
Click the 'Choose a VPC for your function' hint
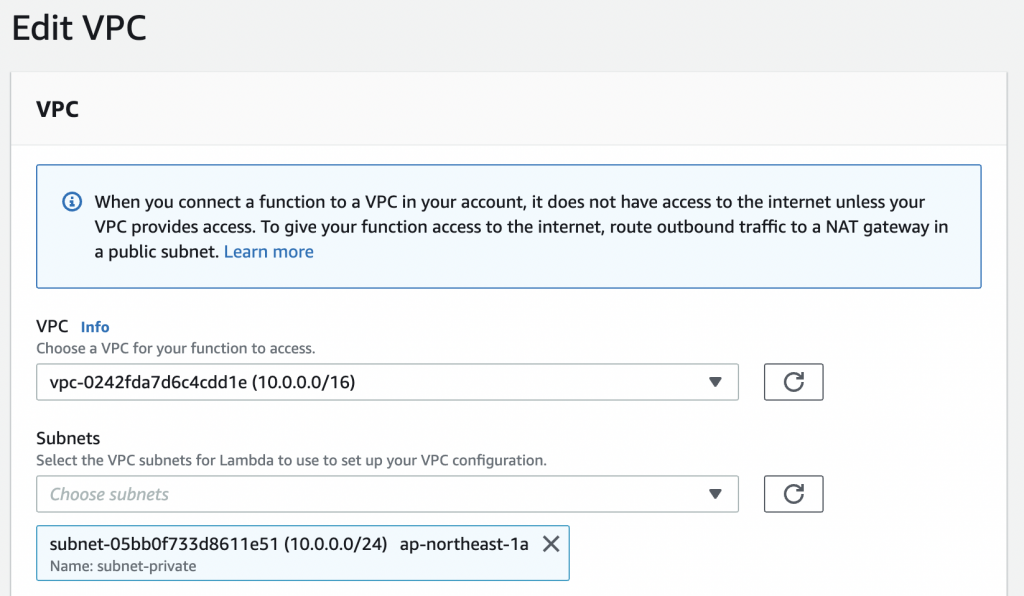coord(176,349)
